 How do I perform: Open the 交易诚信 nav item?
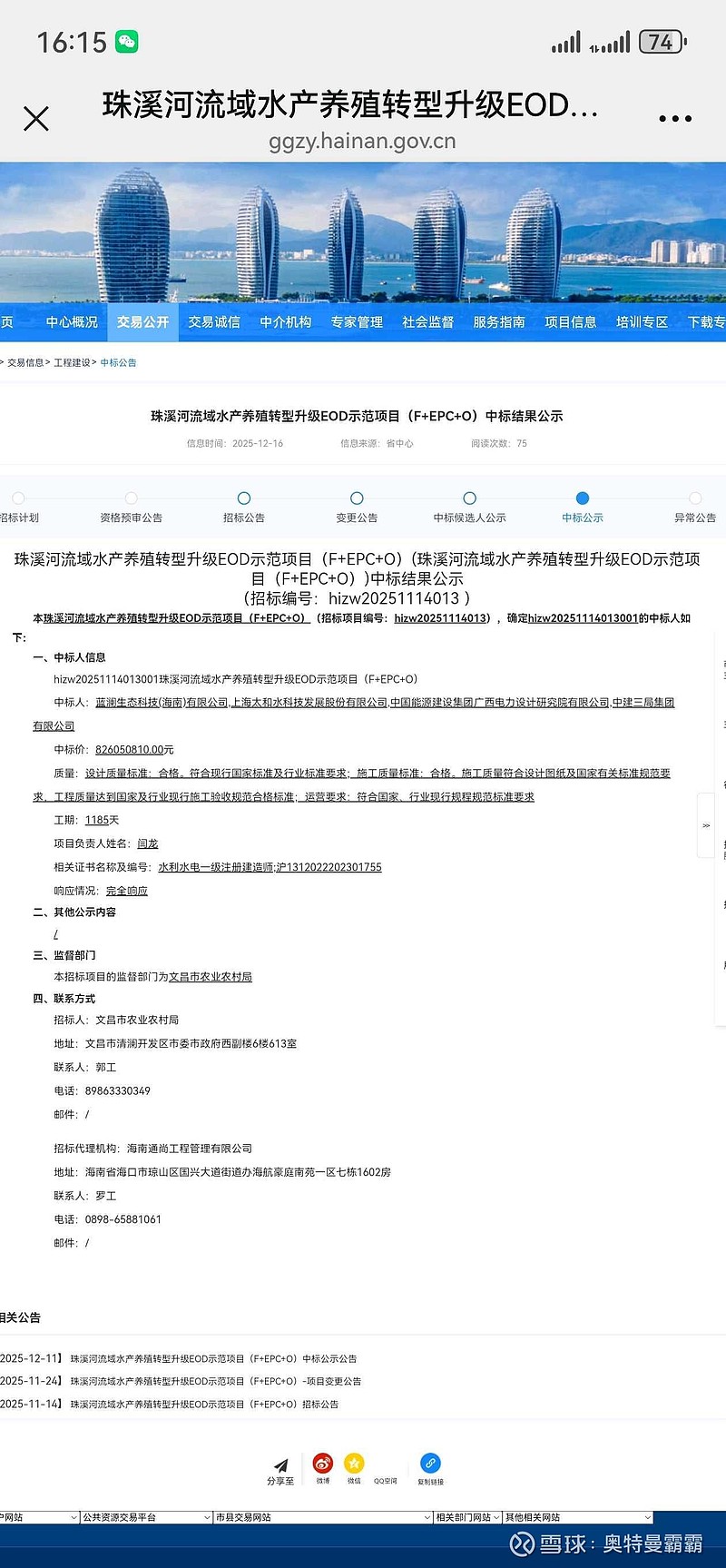(214, 322)
